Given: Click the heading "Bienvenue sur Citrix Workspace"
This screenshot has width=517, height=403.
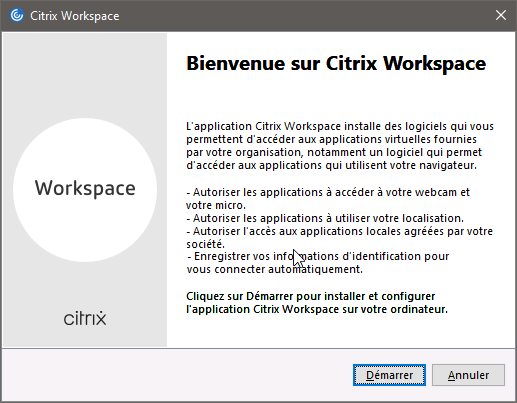Looking at the screenshot, I should 336,63.
